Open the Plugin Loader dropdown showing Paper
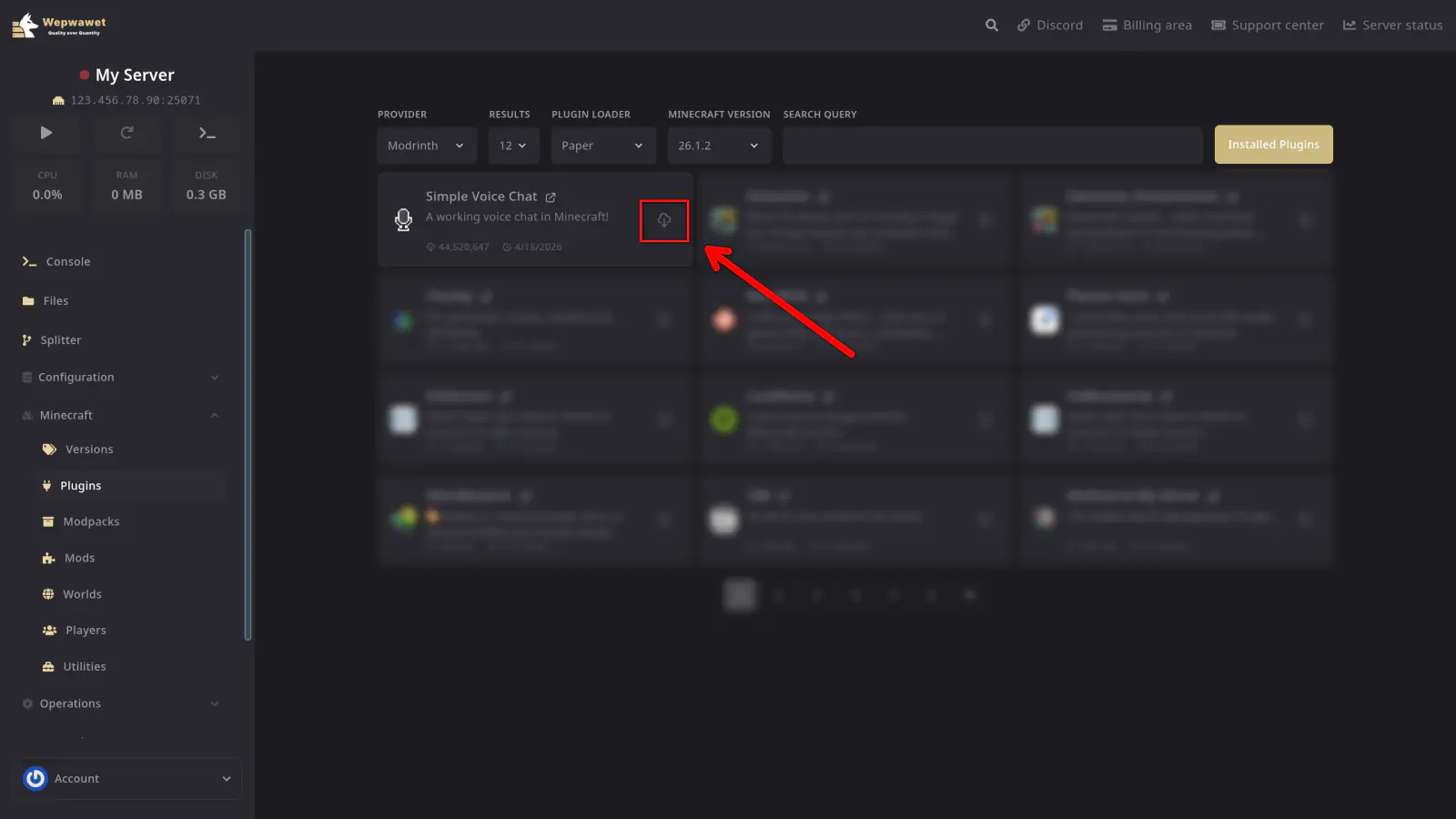The height and width of the screenshot is (819, 1456). point(602,146)
